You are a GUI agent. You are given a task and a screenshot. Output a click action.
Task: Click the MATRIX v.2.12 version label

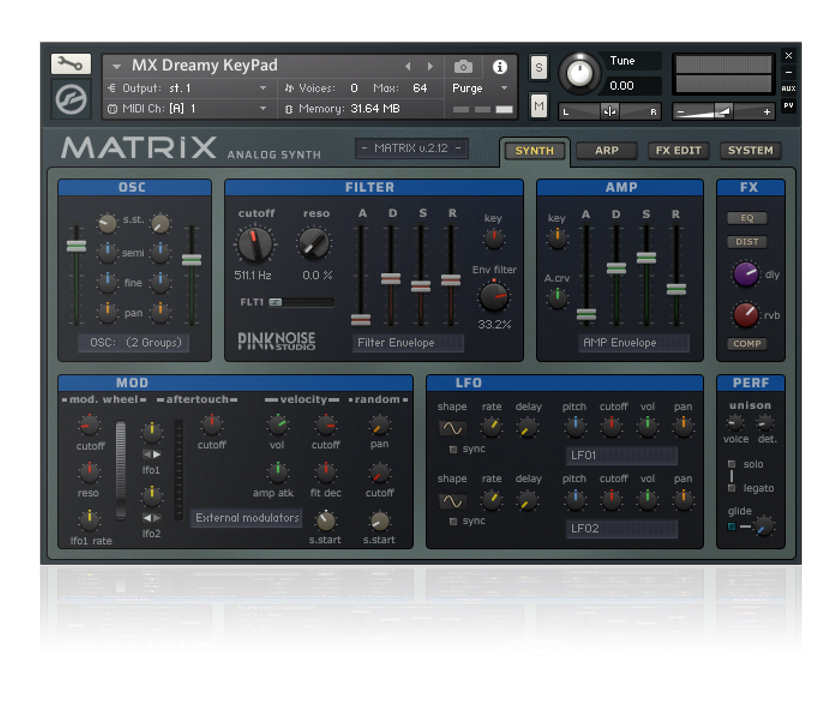[411, 148]
